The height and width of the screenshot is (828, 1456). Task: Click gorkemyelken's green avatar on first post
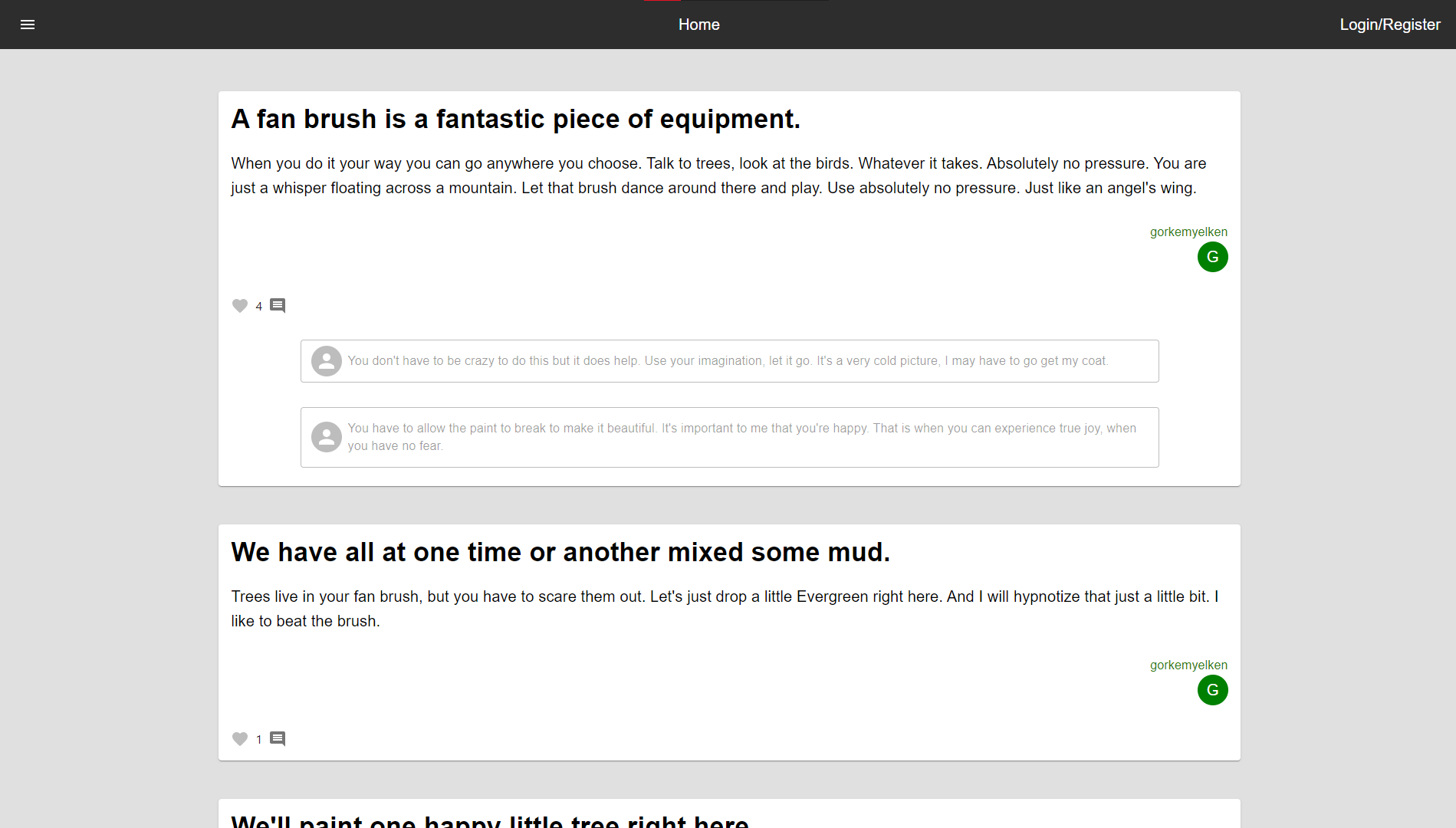pyautogui.click(x=1212, y=257)
